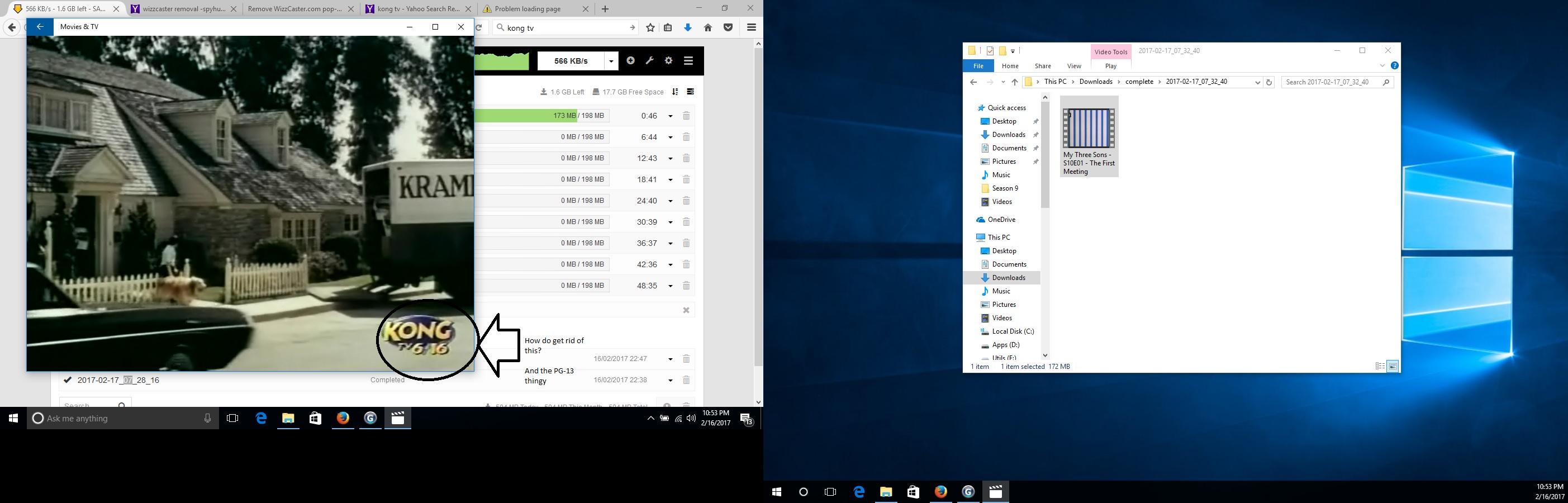Click SABnzbd add NZB plus icon
Screen dimensions: 1568x503
coord(630,60)
